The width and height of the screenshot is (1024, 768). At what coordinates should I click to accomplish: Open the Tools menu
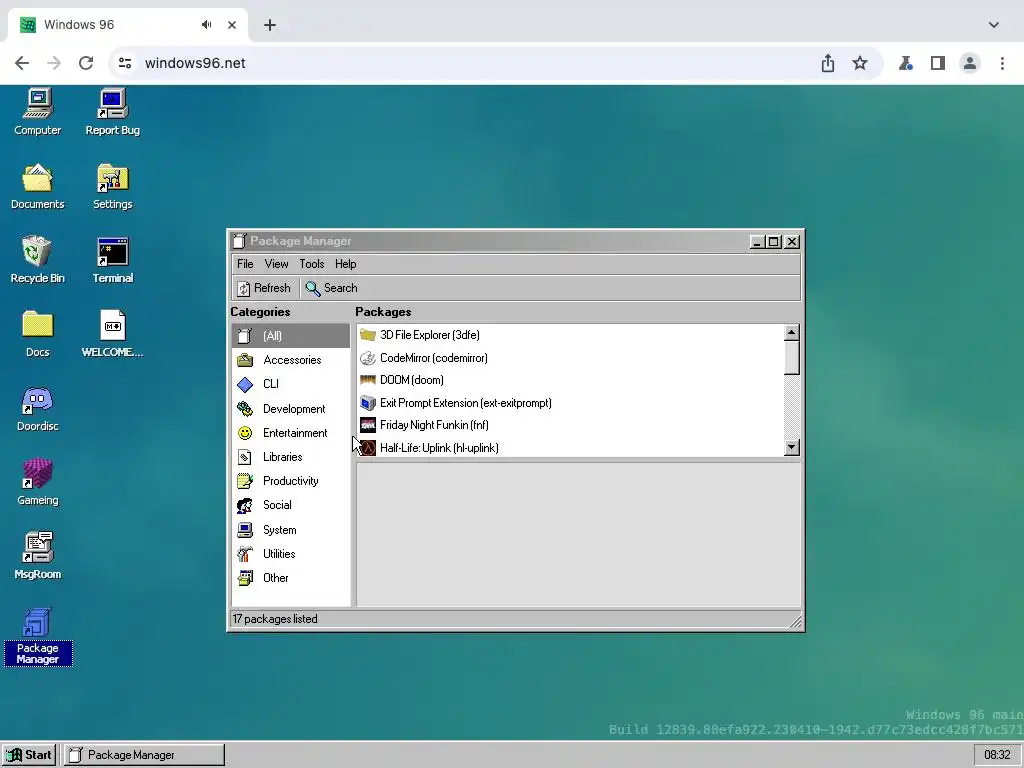pos(312,264)
